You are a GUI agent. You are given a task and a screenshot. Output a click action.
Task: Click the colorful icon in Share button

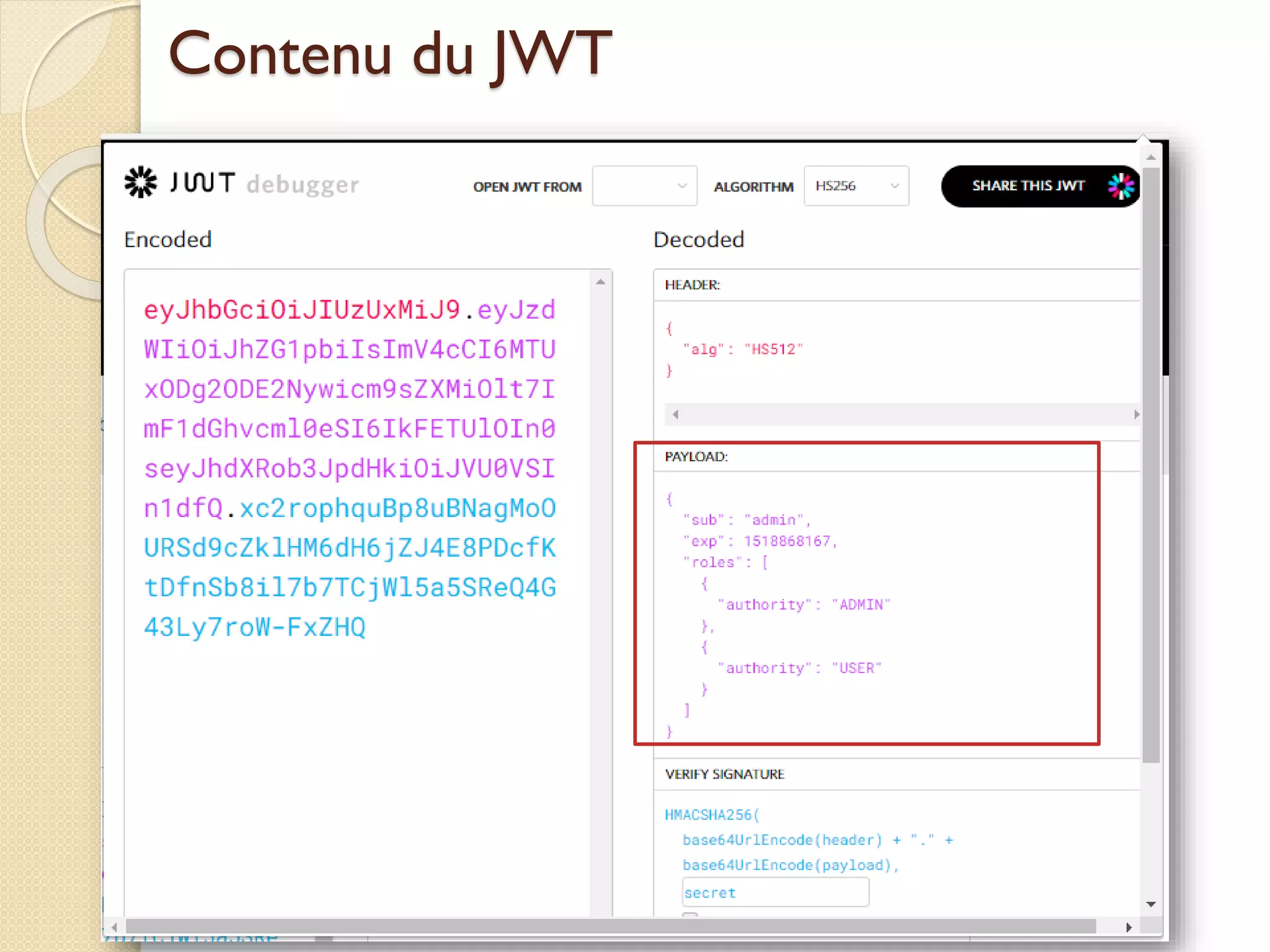tap(1121, 186)
